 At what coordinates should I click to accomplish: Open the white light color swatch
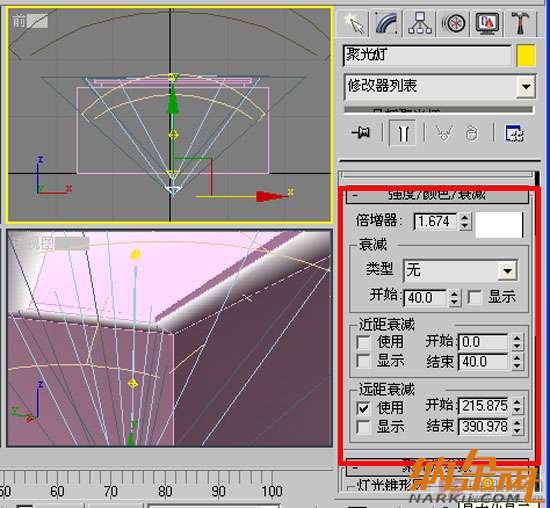[499, 225]
